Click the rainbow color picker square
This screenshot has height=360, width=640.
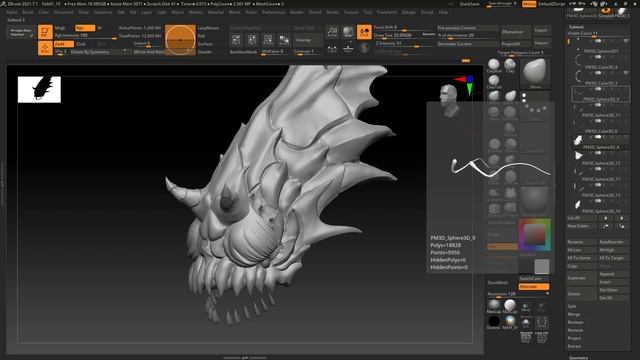click(x=535, y=235)
